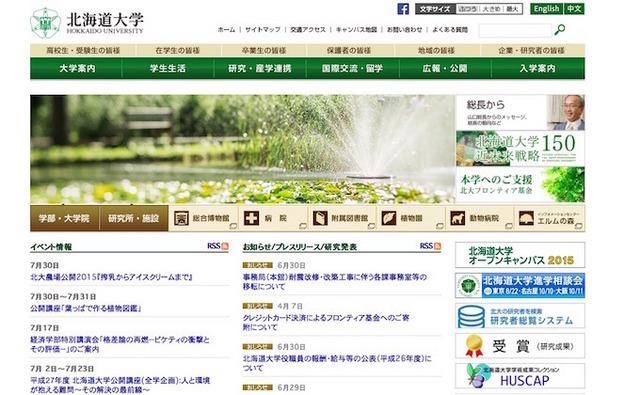This screenshot has height=395, width=640.
Task: Select 高校生・受験生の皆様 audience tab
Action: [x=83, y=51]
